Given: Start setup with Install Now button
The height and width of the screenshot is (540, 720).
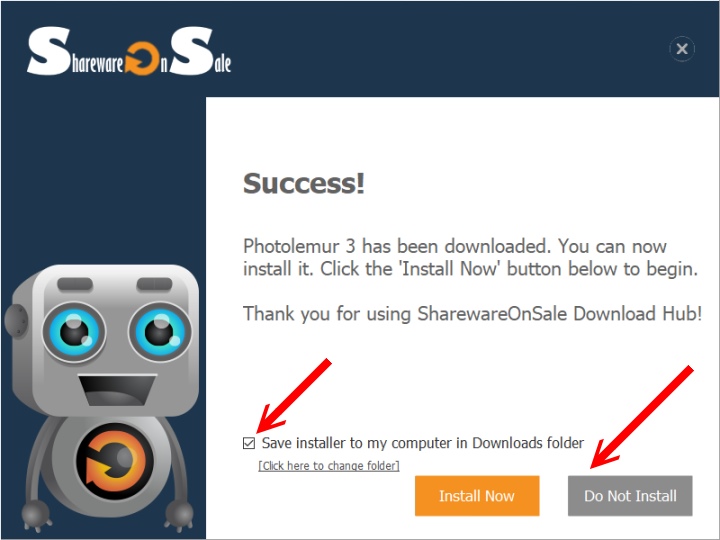Looking at the screenshot, I should 477,496.
